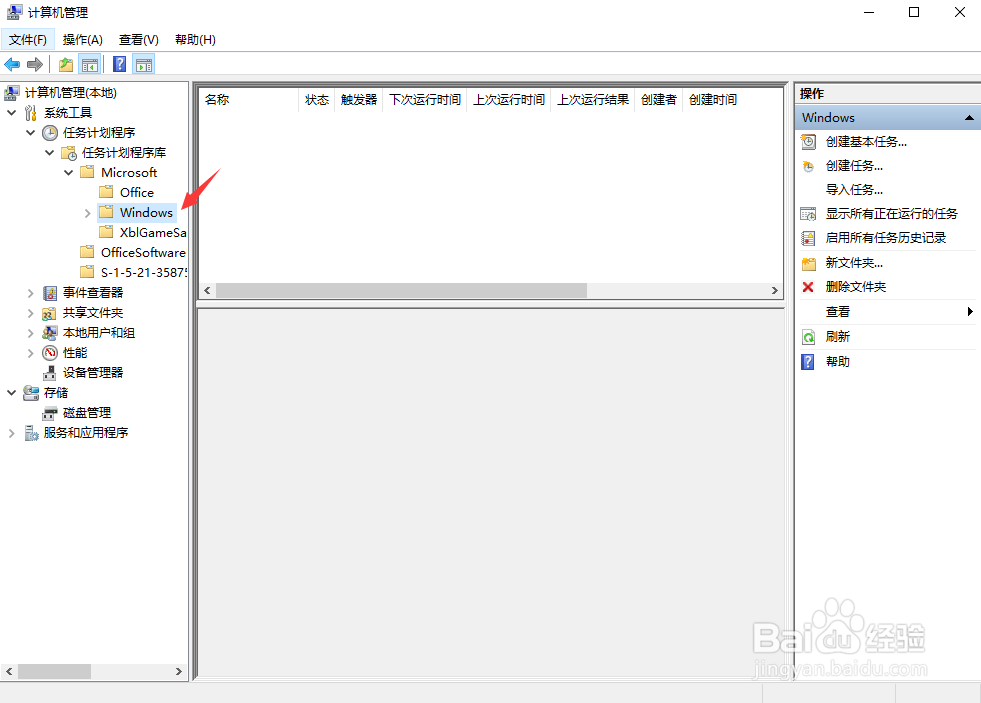Sort by the 创建时间 column header
Screen dimensions: 981x703
click(x=713, y=99)
